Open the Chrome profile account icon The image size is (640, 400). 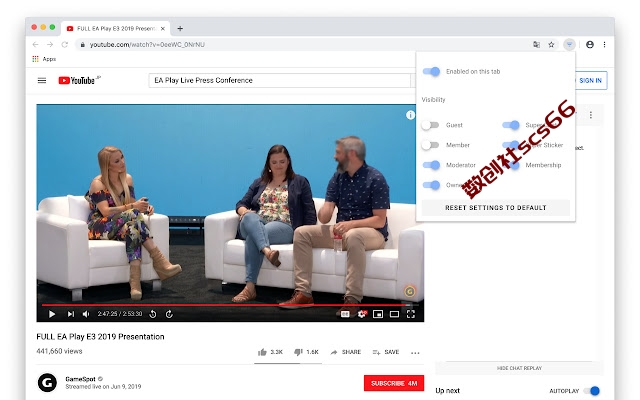590,44
